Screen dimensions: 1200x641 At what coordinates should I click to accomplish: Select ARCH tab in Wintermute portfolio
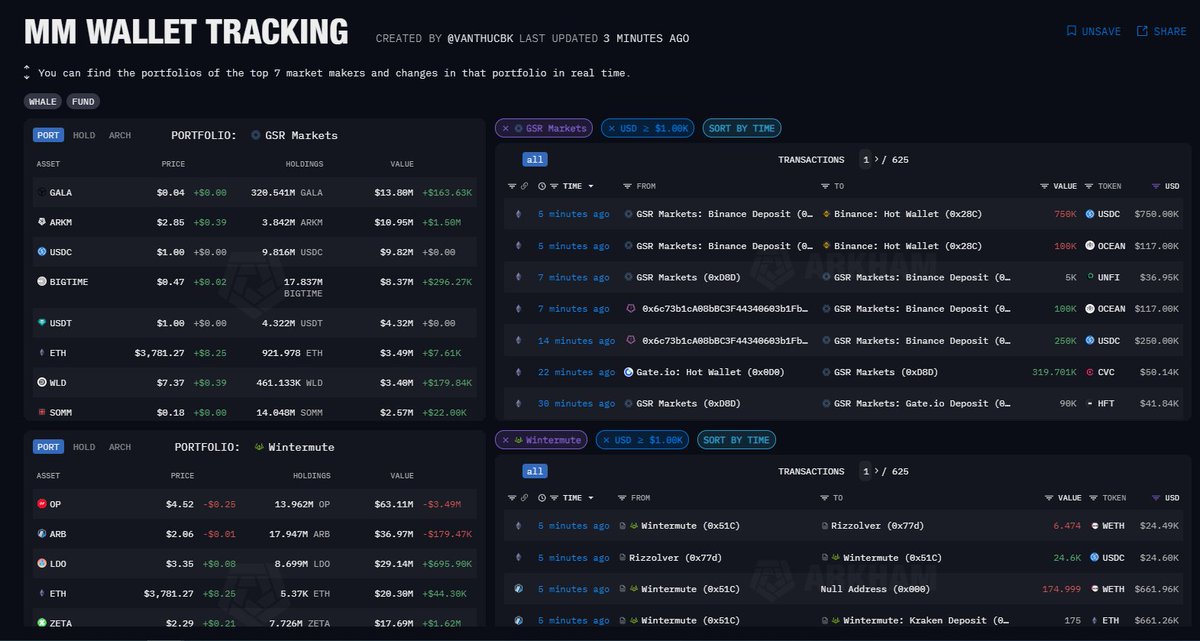[120, 447]
